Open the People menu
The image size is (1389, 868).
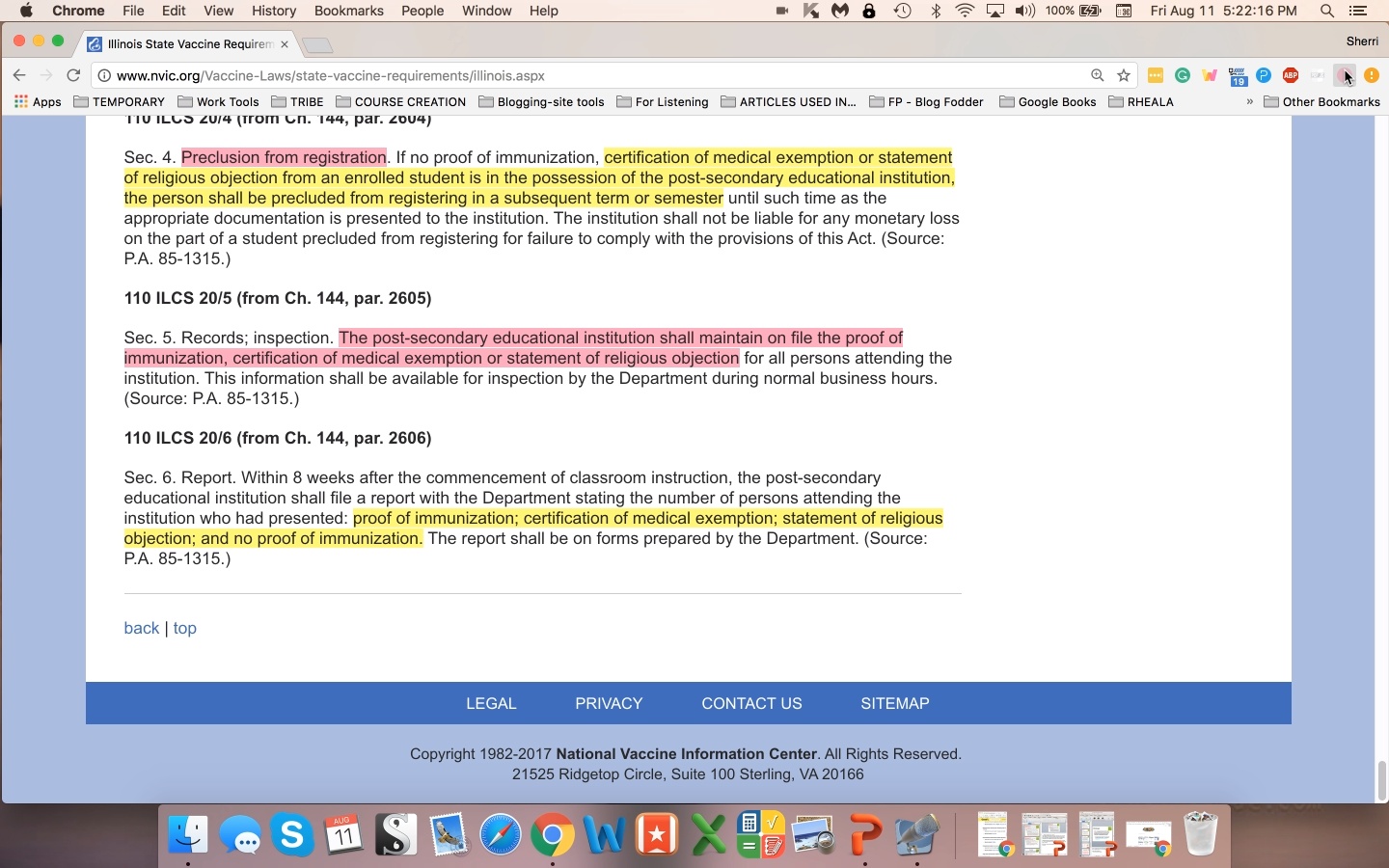pyautogui.click(x=422, y=11)
